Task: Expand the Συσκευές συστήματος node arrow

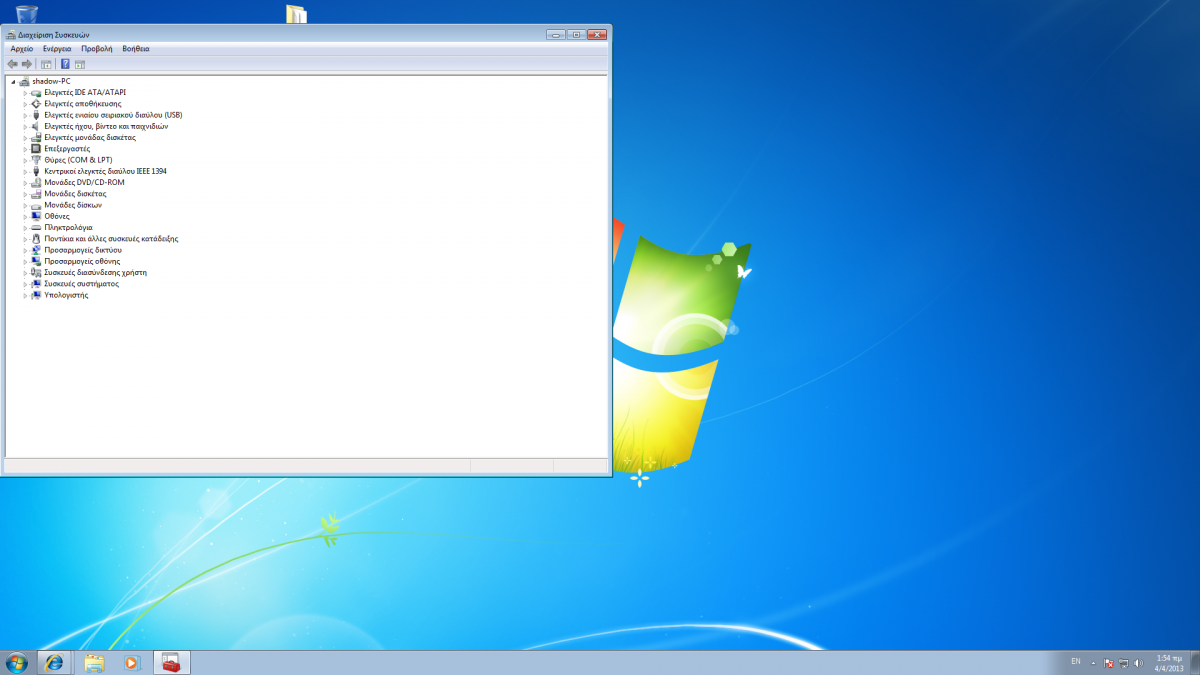Action: point(25,284)
